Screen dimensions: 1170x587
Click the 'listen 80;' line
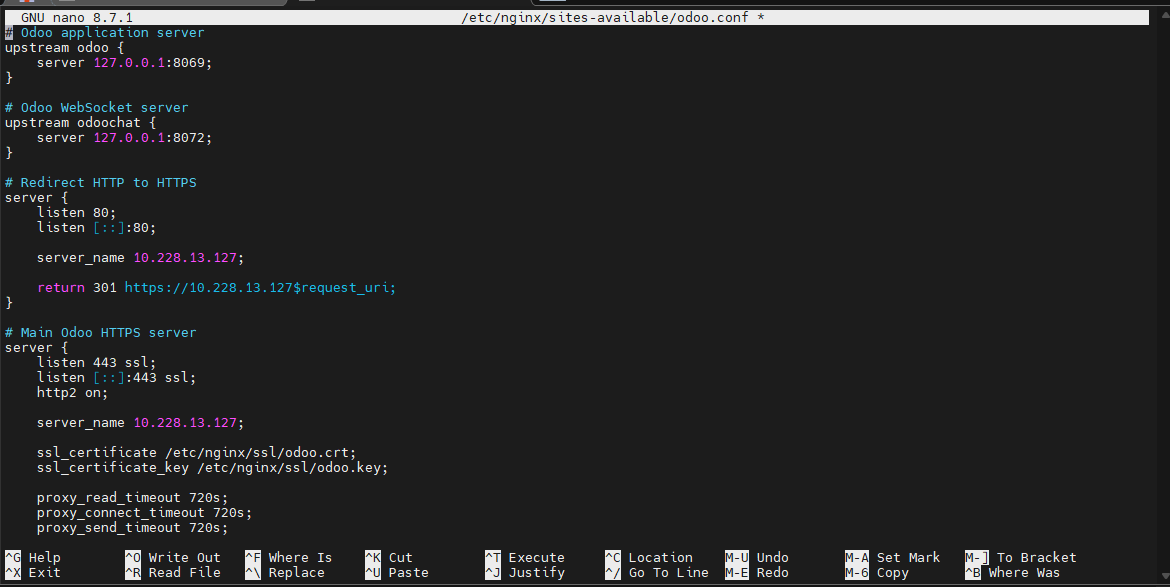(x=77, y=213)
